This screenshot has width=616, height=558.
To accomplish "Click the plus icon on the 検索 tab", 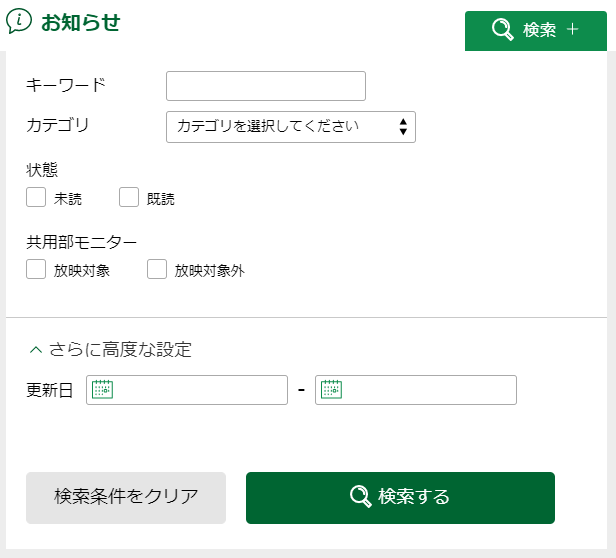I will point(573,30).
